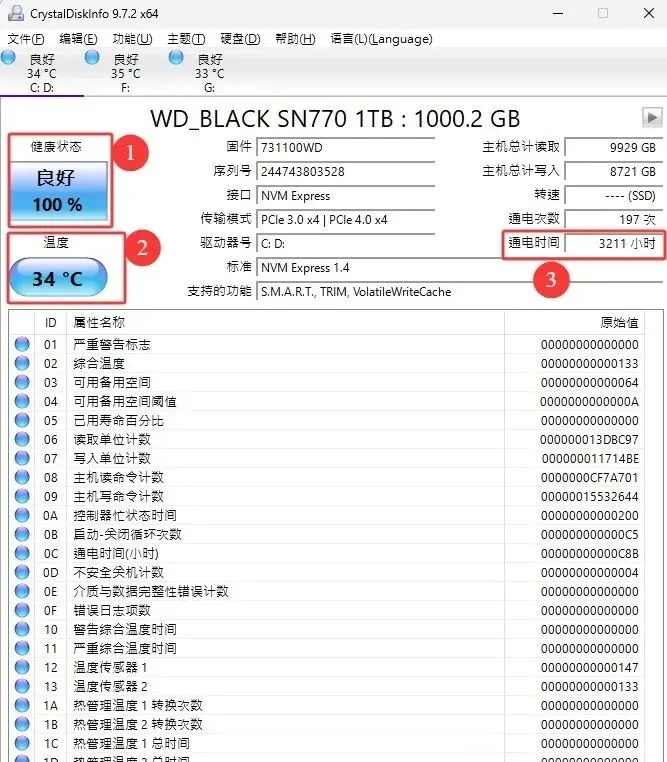Click status icon for row 07 写入单位计数
667x762 pixels.
point(22,458)
